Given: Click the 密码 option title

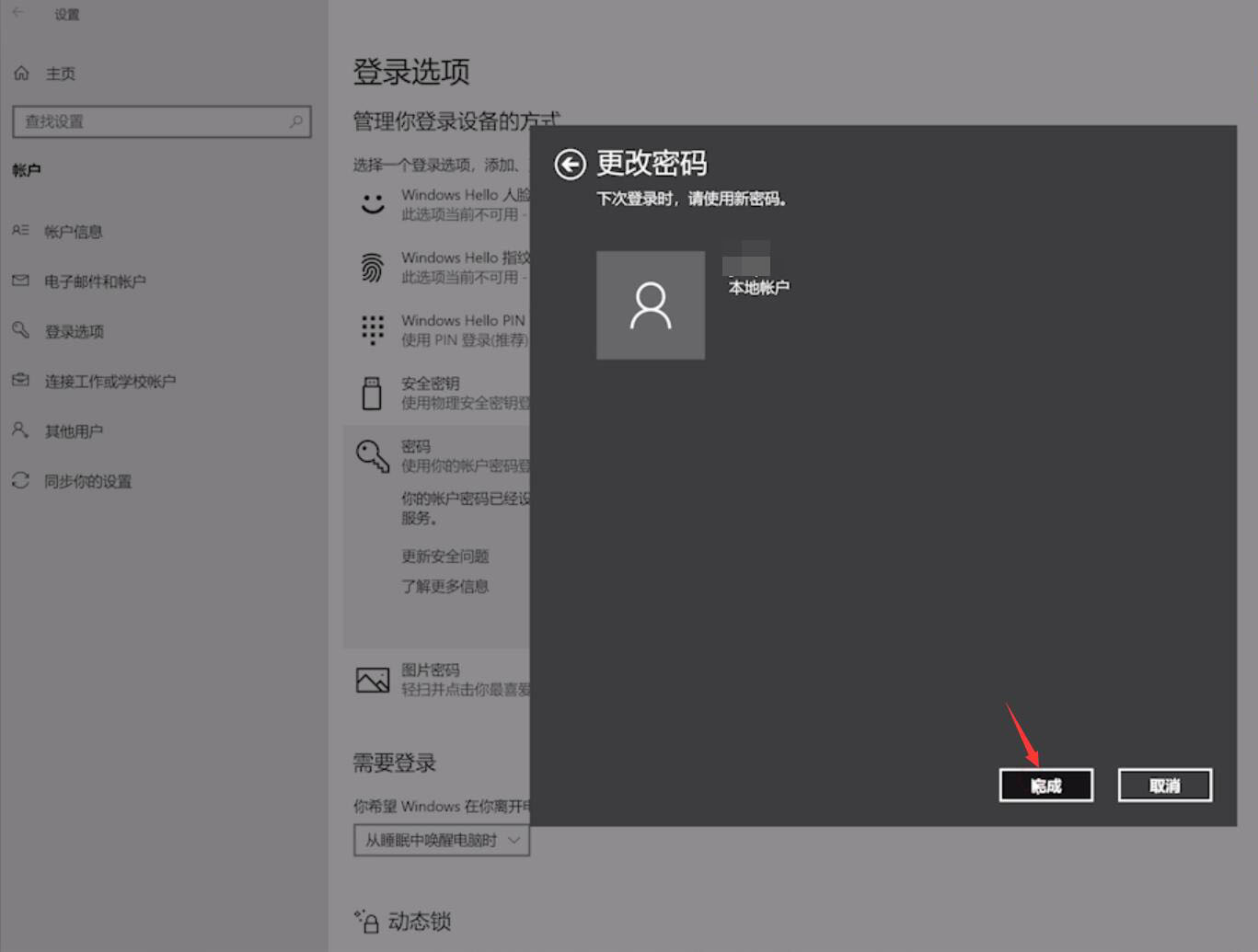Looking at the screenshot, I should [x=416, y=446].
